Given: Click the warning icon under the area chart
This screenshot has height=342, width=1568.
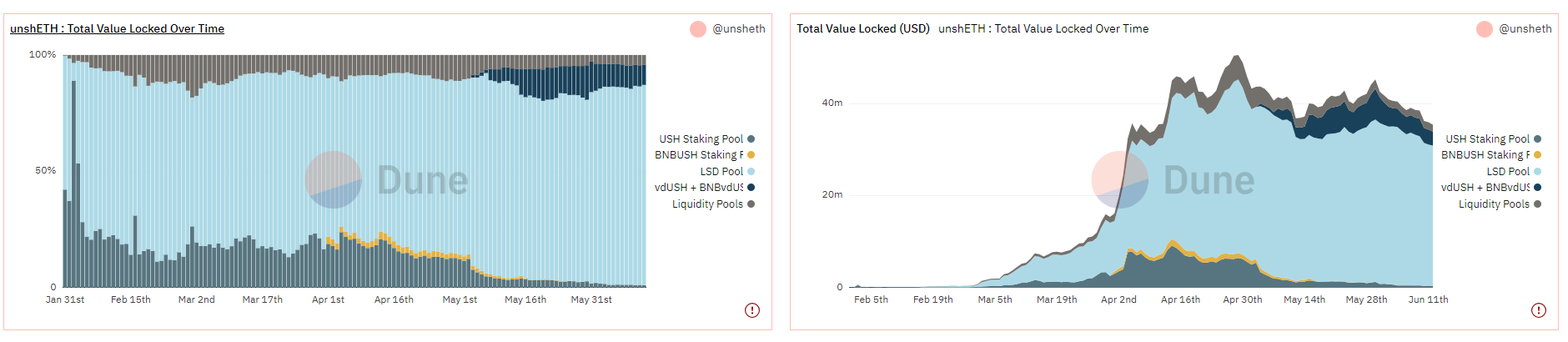Looking at the screenshot, I should tap(1539, 310).
